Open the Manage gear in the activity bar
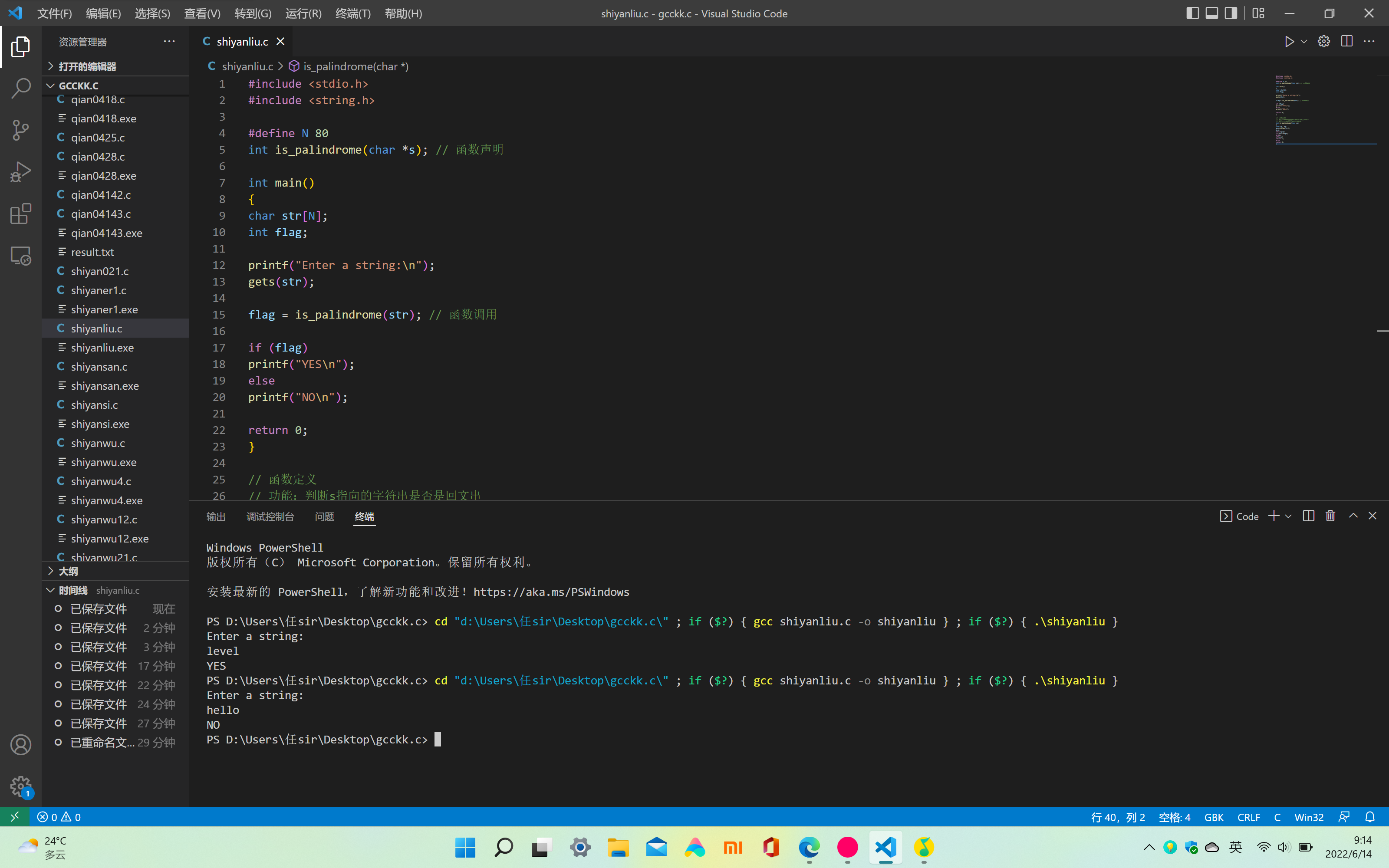 (21, 786)
